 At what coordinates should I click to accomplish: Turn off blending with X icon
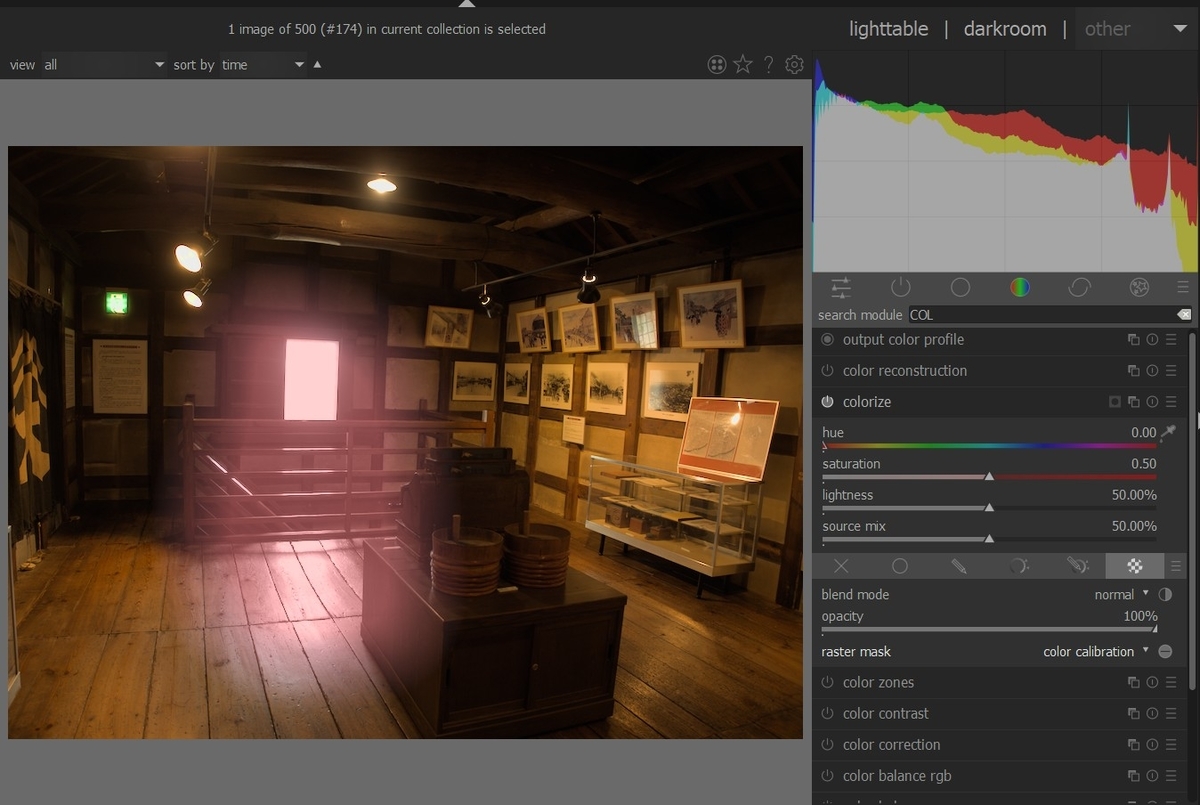841,566
